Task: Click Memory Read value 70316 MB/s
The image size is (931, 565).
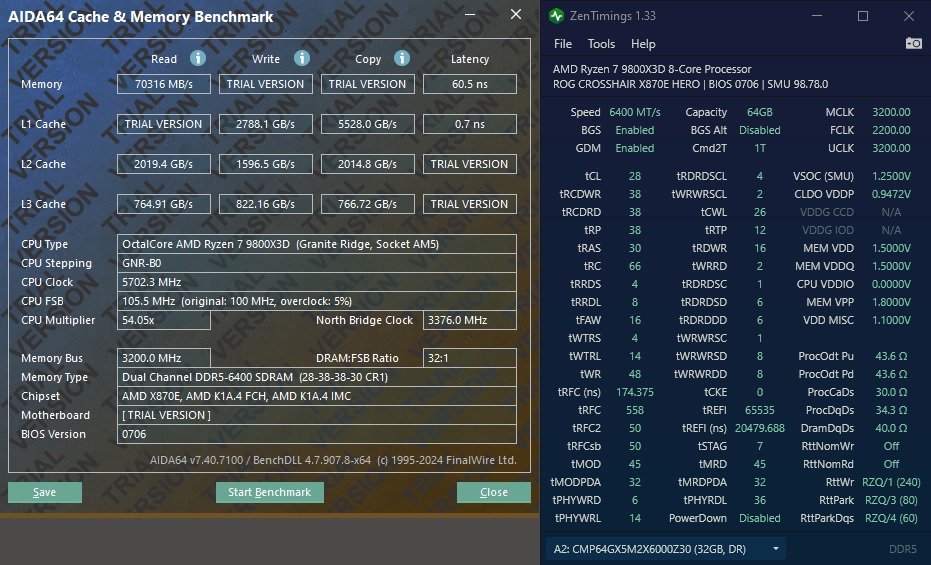Action: (164, 84)
